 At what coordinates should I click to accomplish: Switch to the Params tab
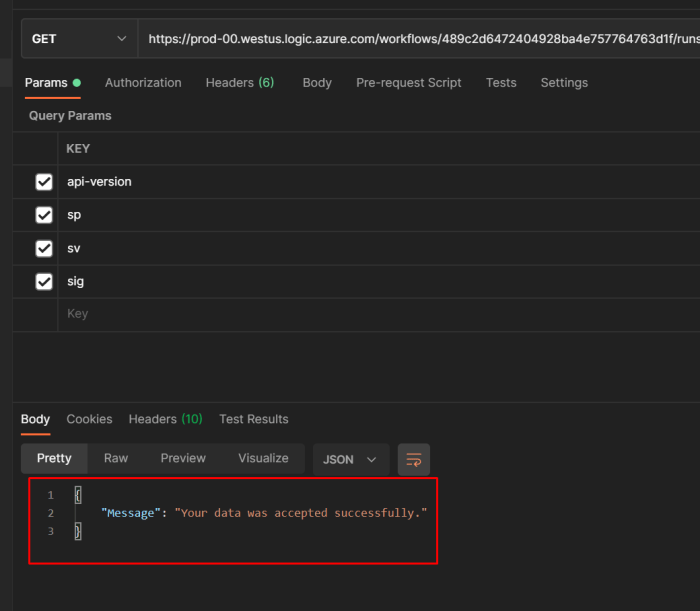(x=52, y=83)
